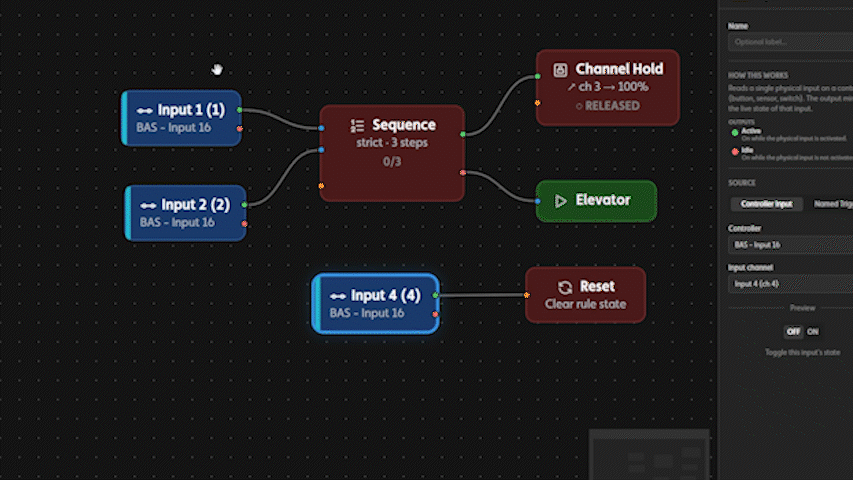The width and height of the screenshot is (854, 480).
Task: Click Input 1 green active output port
Action: (239, 110)
